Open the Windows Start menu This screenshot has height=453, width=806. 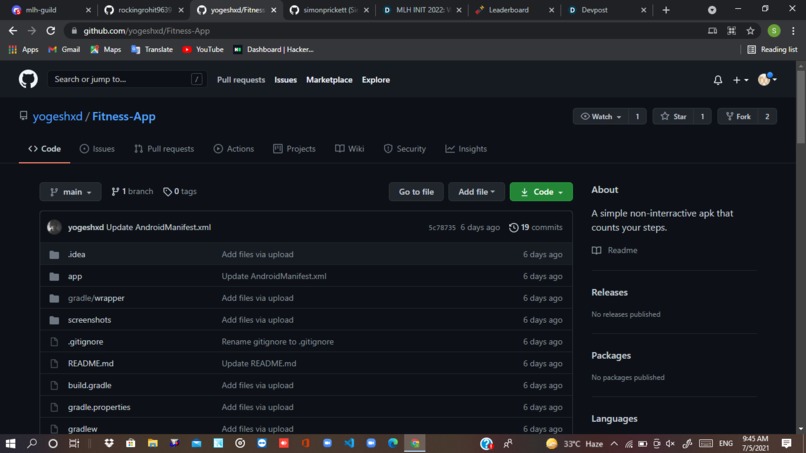[10, 443]
